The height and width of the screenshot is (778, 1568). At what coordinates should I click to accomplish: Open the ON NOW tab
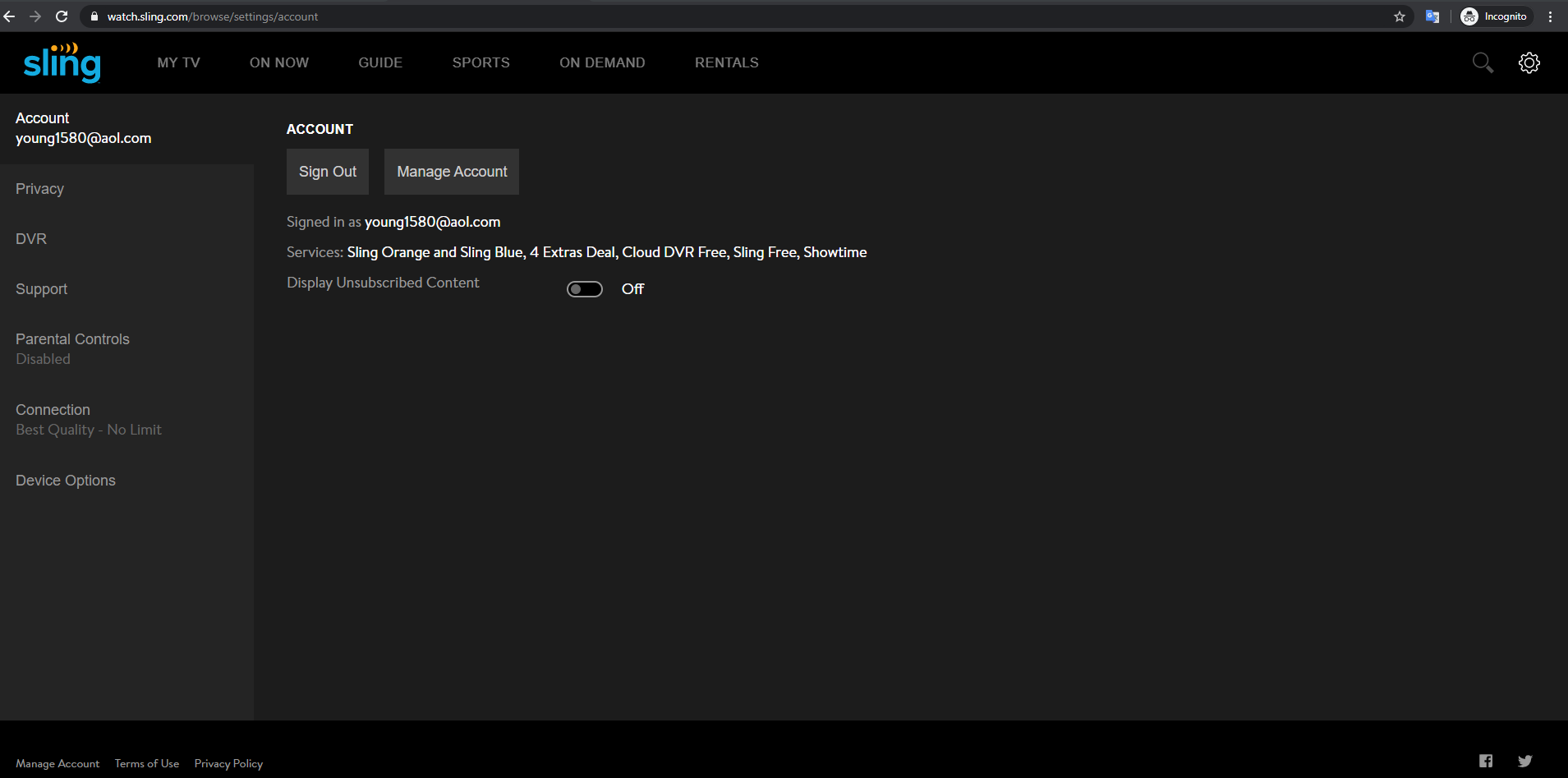tap(279, 62)
